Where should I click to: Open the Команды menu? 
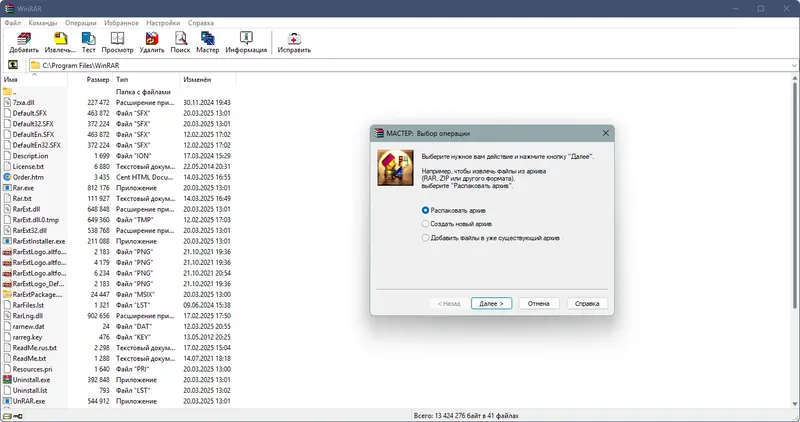(x=43, y=23)
